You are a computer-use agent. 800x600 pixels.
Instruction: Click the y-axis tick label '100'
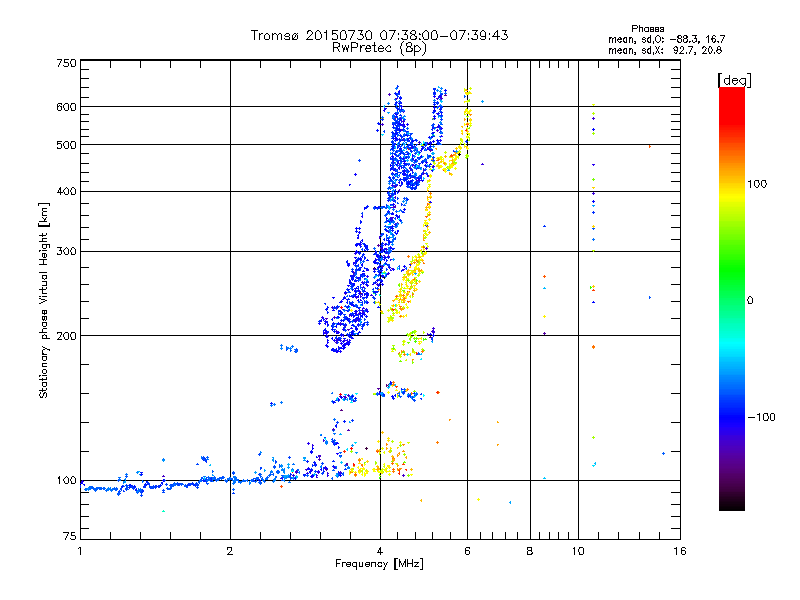coord(66,480)
